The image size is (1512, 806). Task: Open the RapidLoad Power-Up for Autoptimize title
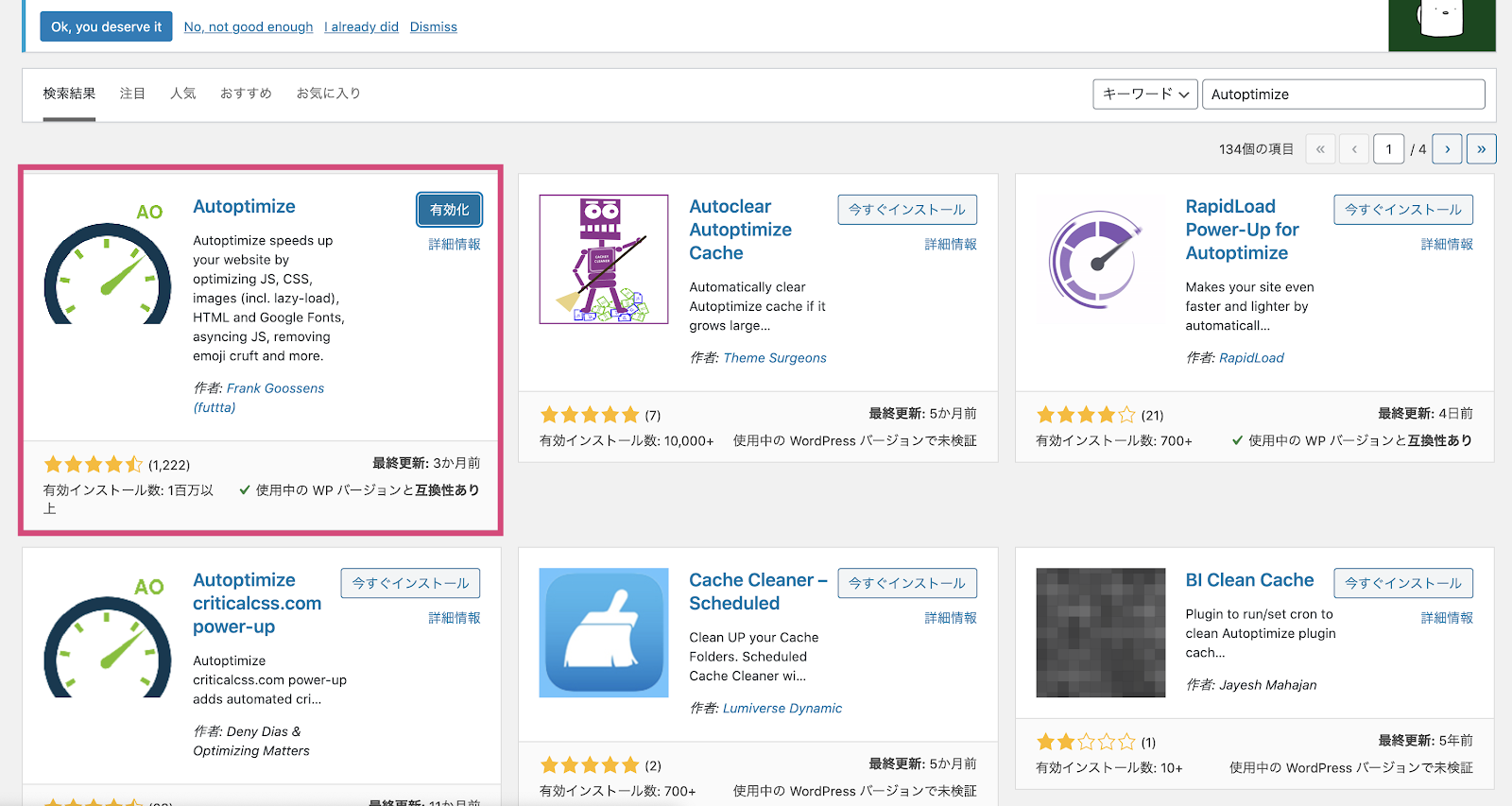coord(1243,230)
